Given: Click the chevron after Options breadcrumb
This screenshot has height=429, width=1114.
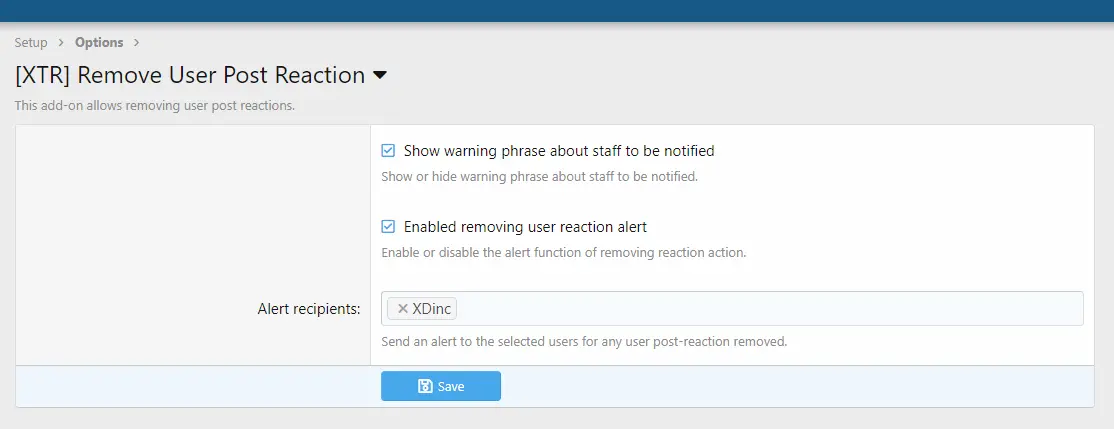Looking at the screenshot, I should [x=136, y=43].
